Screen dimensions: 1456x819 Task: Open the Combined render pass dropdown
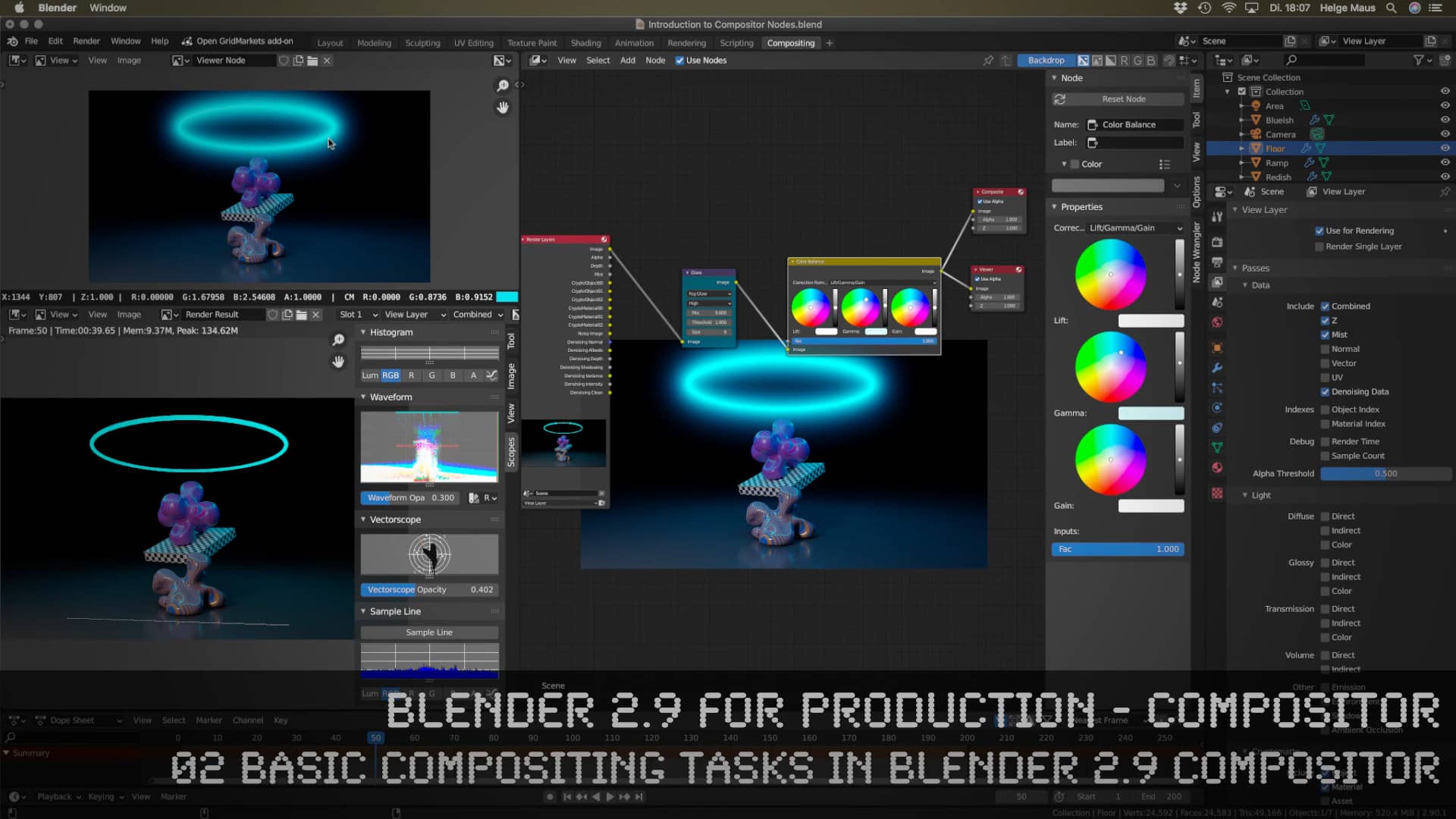tap(477, 314)
